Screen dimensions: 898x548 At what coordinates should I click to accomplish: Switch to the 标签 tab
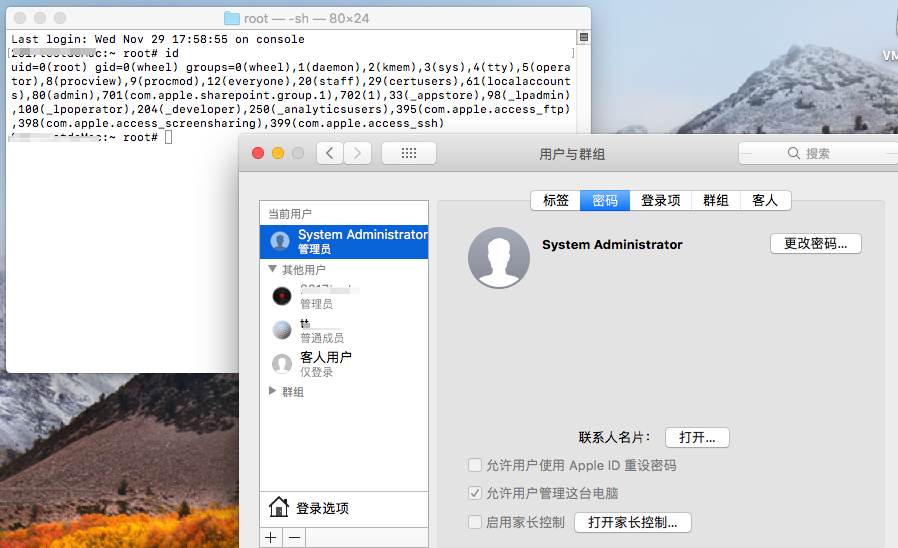click(556, 200)
